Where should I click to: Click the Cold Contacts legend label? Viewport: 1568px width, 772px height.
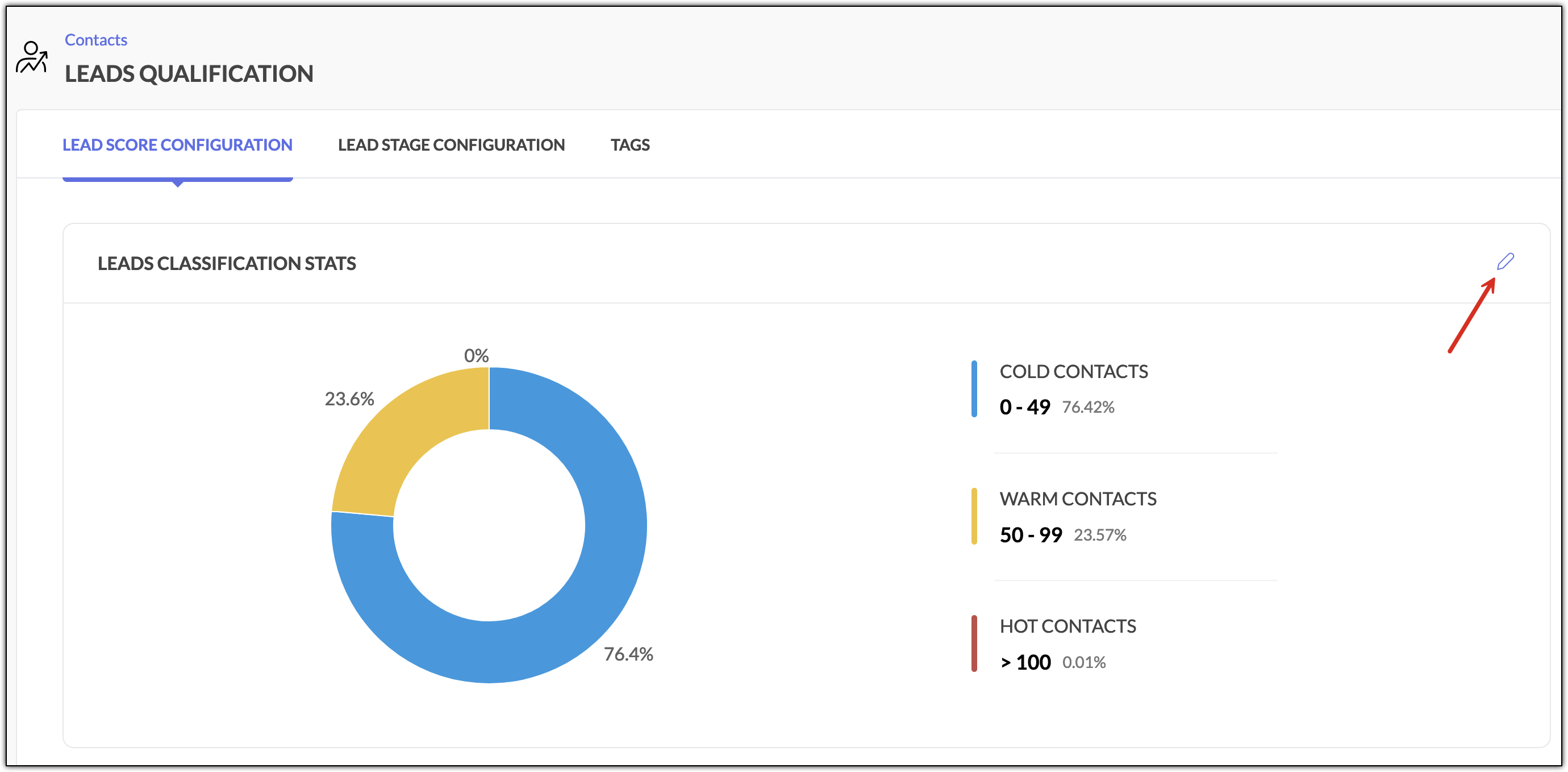tap(1073, 371)
